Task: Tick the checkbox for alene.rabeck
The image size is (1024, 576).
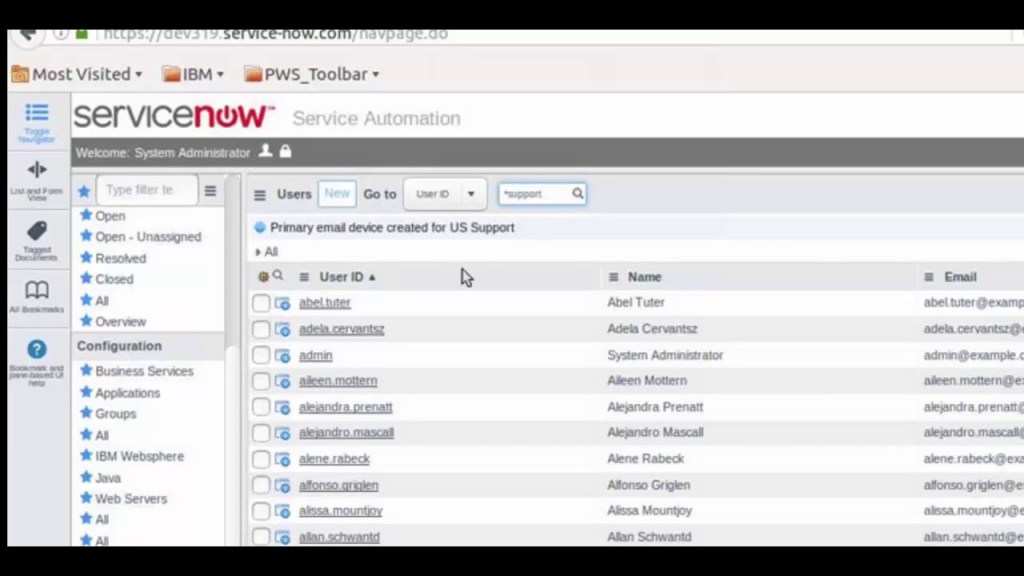Action: coord(260,459)
